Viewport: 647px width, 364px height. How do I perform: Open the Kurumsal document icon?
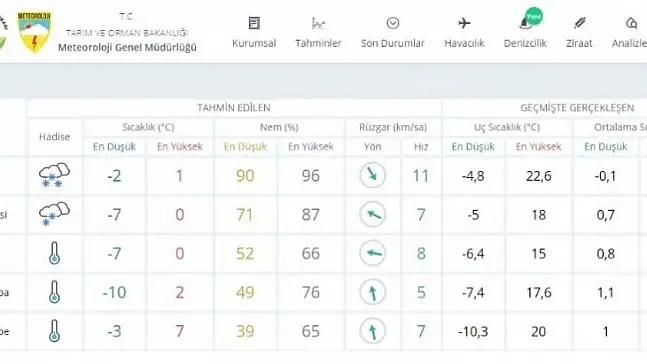[x=254, y=23]
